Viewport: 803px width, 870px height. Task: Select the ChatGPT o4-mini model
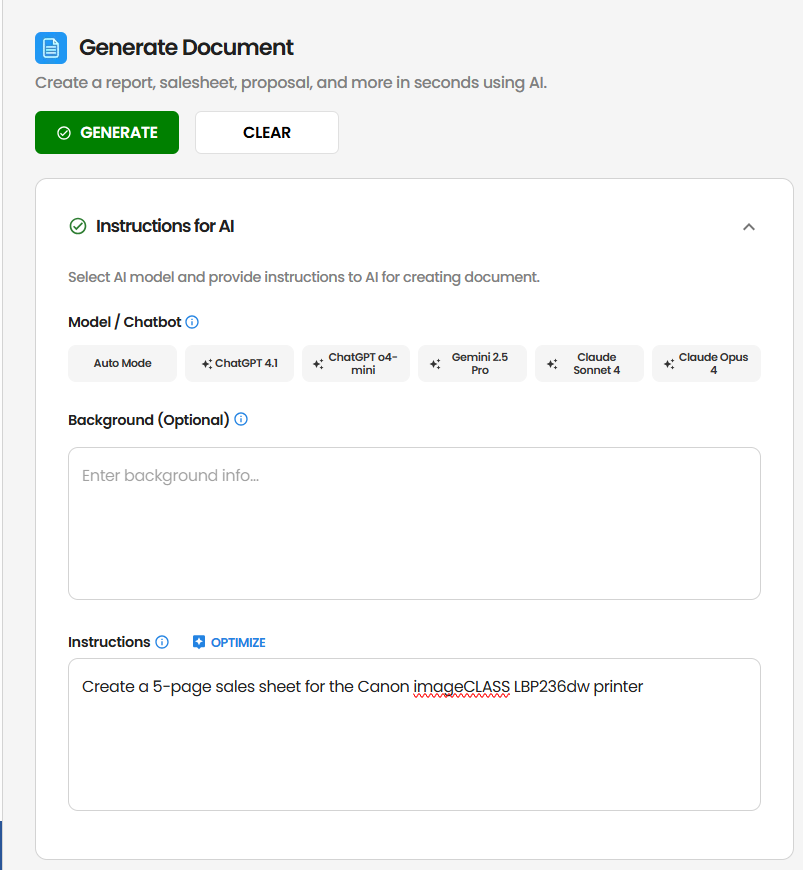tap(355, 364)
